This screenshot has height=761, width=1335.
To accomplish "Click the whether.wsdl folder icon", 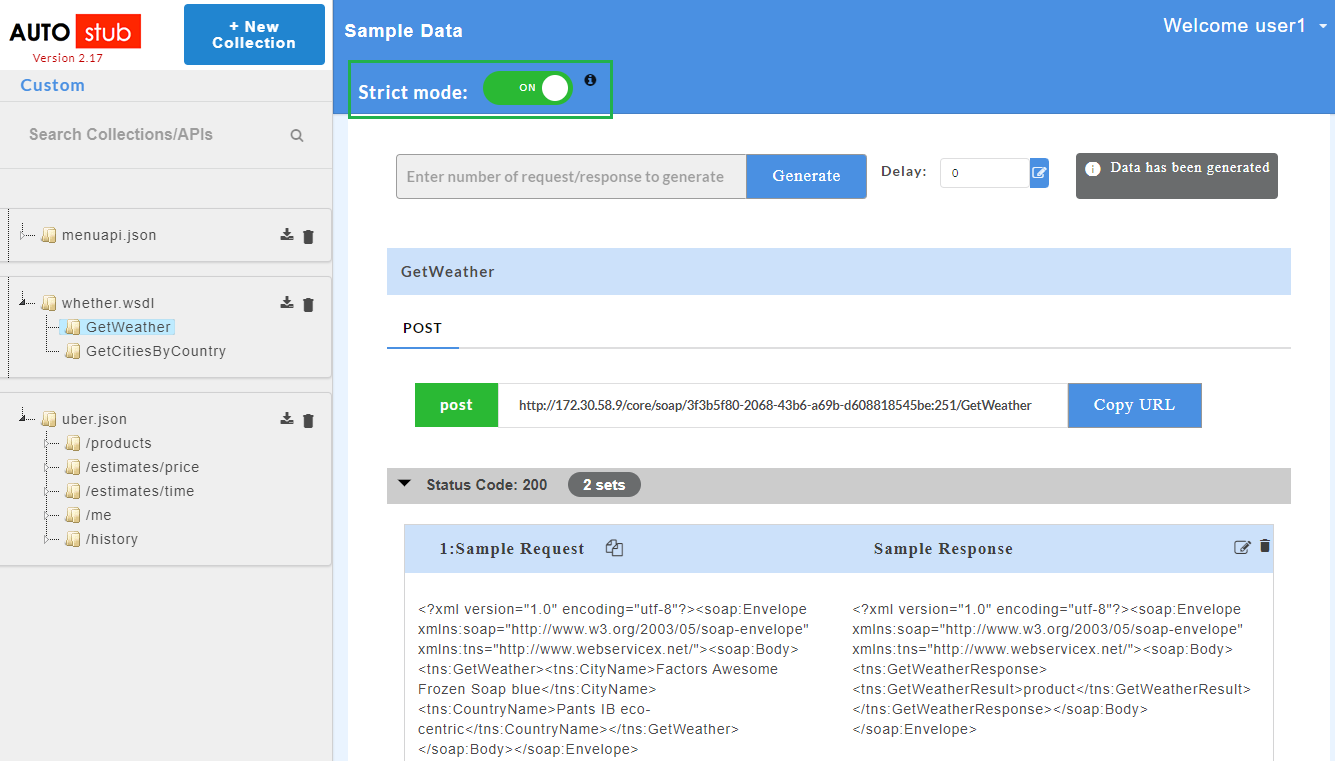I will coord(48,303).
